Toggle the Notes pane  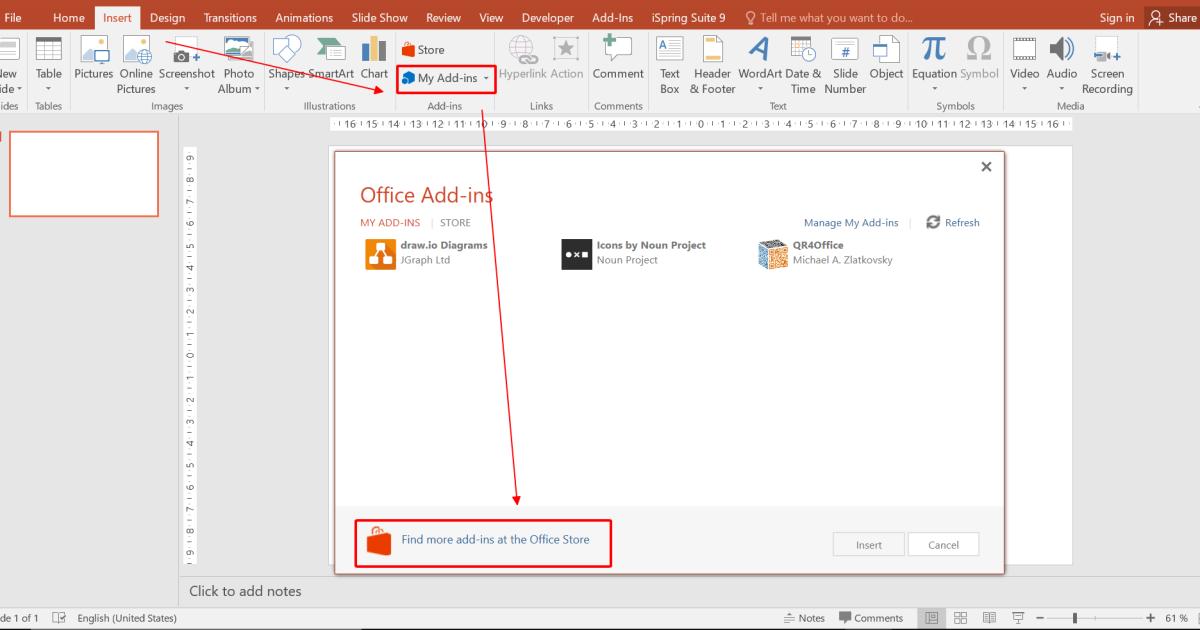click(x=806, y=617)
